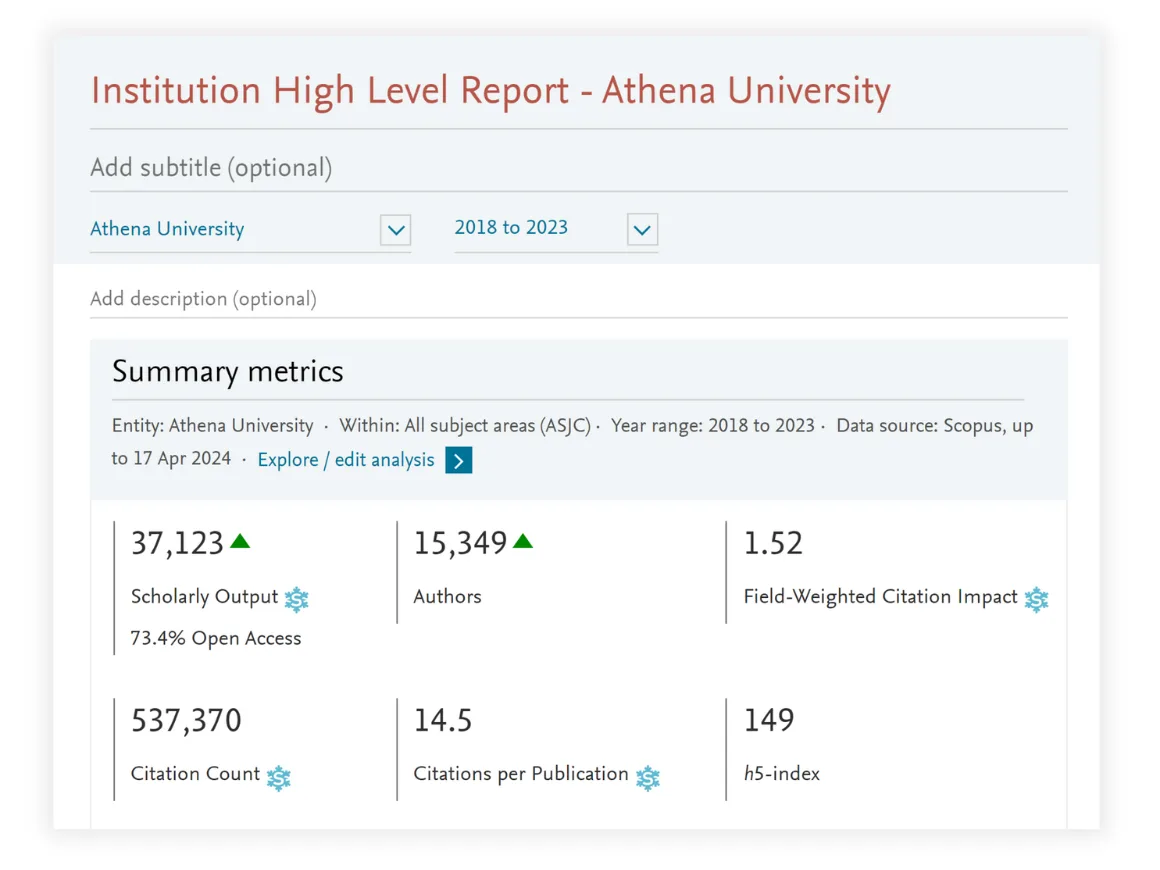The height and width of the screenshot is (870, 1160).
Task: Open the Athena University institution dropdown
Action: point(396,230)
